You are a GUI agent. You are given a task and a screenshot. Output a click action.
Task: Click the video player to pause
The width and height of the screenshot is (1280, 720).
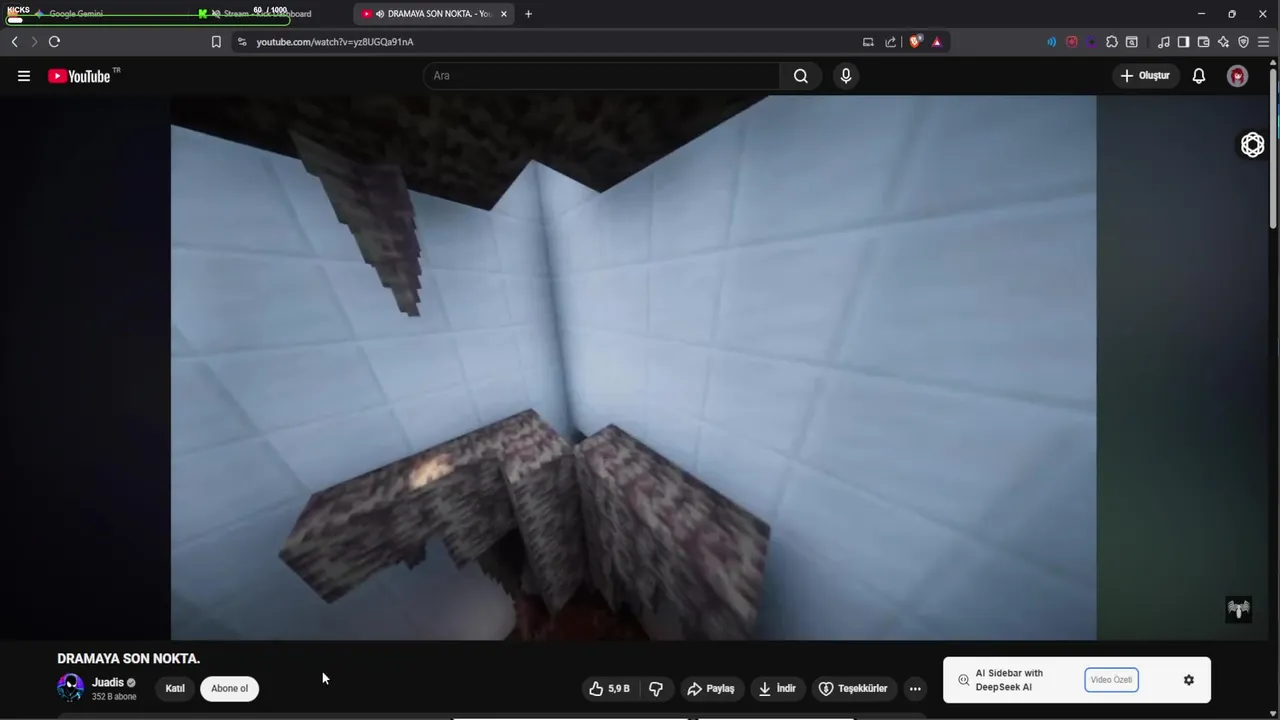click(x=633, y=367)
